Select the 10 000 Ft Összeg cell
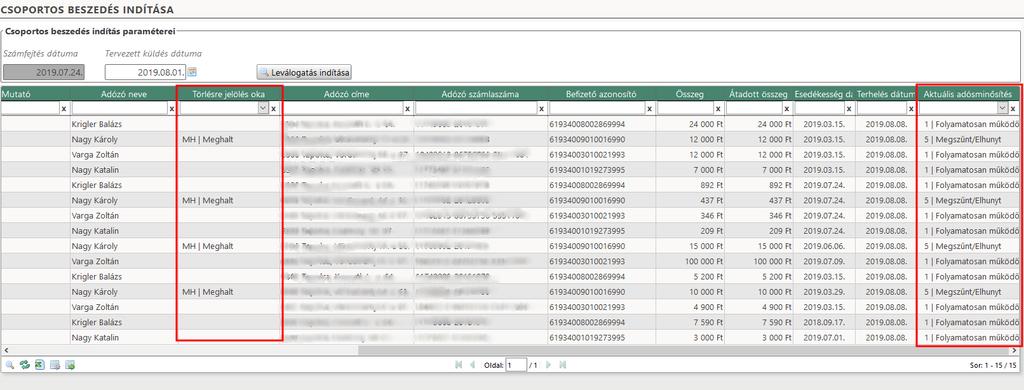1024x390 pixels. click(x=690, y=292)
